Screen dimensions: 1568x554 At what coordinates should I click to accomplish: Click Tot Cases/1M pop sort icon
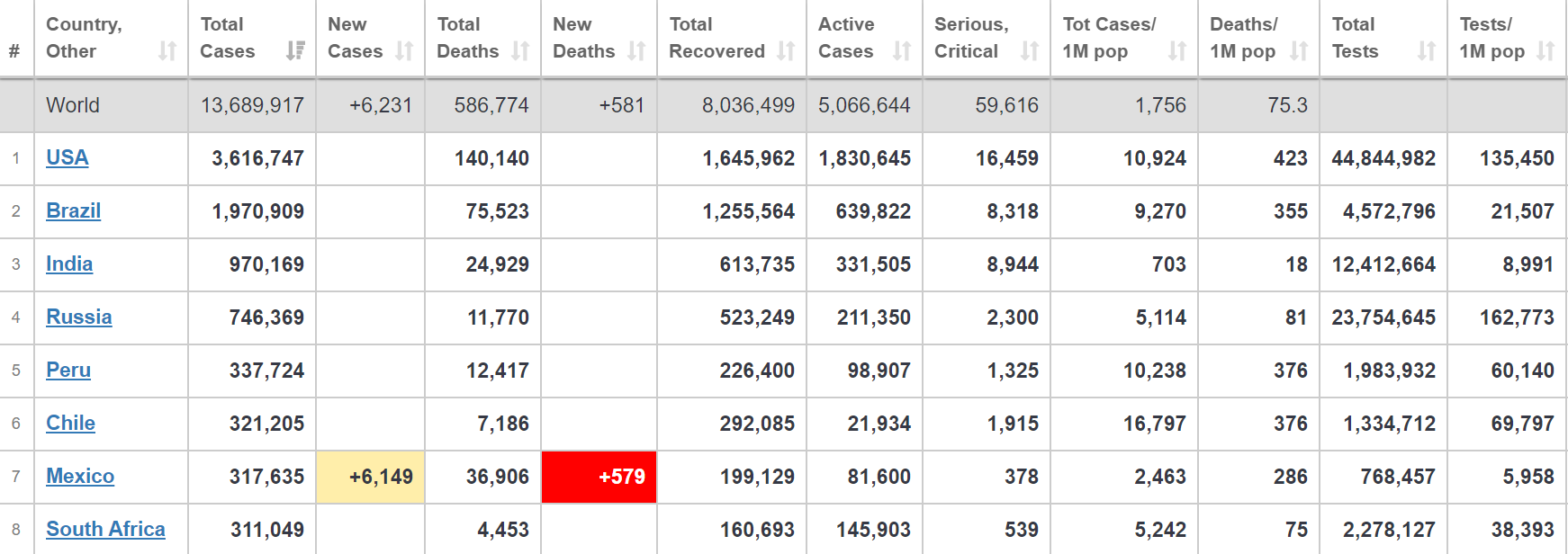point(1177,51)
